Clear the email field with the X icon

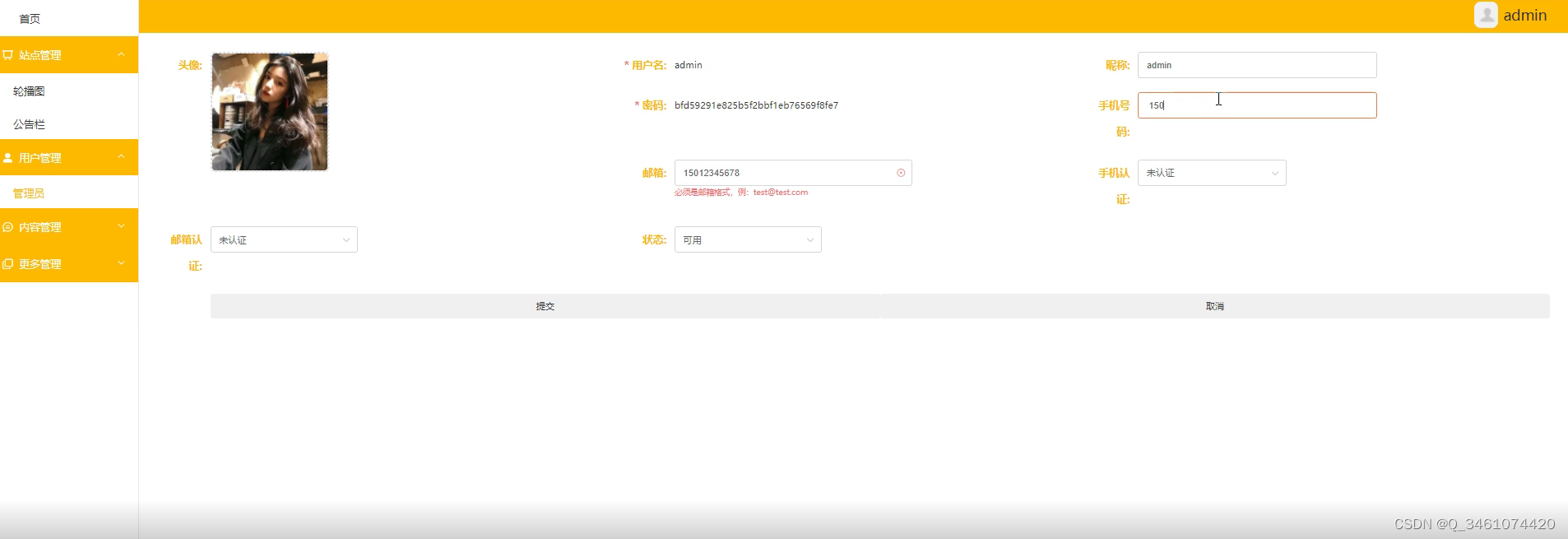coord(901,173)
